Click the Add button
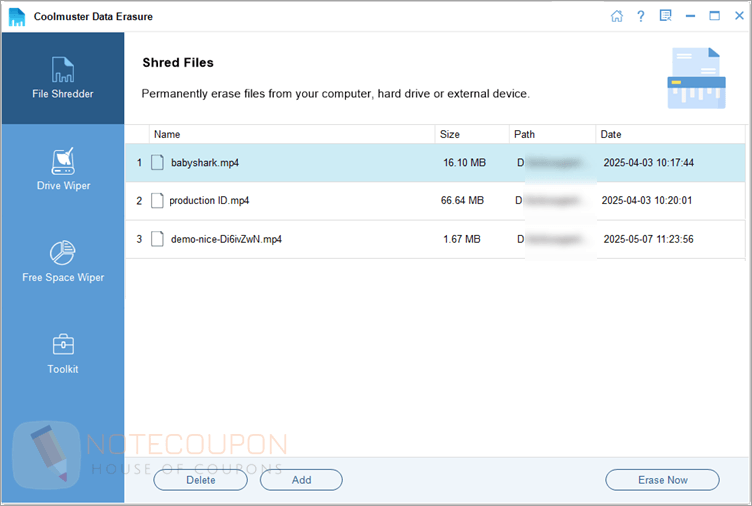 coord(301,480)
